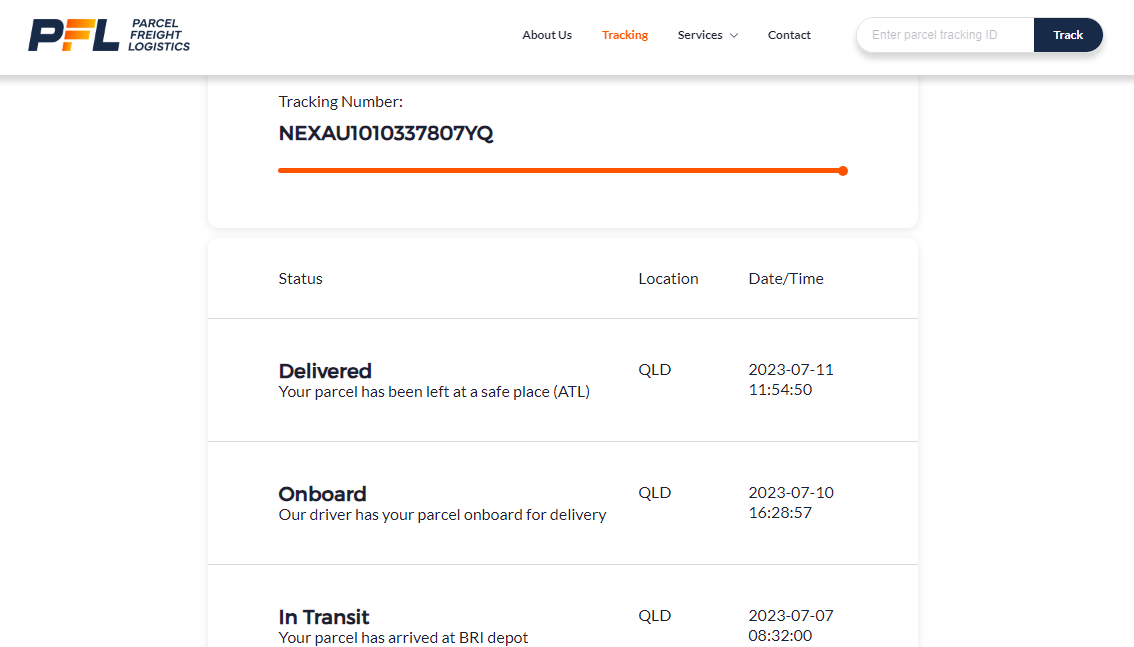This screenshot has width=1134, height=647.
Task: Click the Date/Time column header
Action: point(786,279)
